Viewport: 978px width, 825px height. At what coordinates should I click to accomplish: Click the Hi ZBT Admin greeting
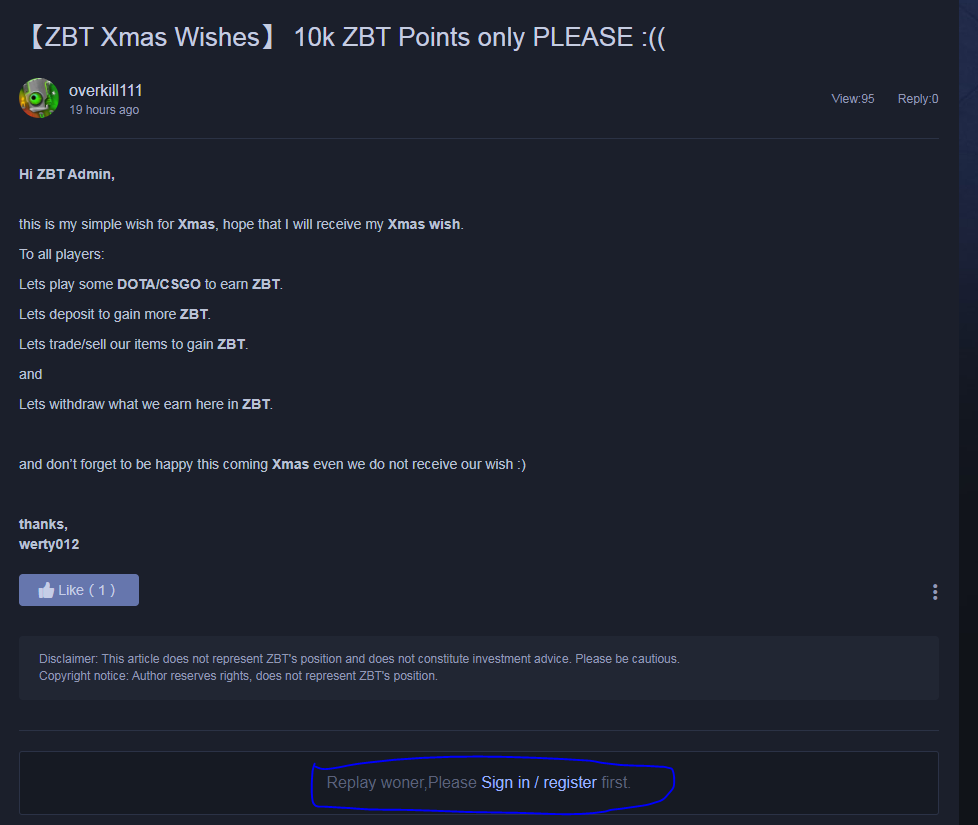point(67,174)
